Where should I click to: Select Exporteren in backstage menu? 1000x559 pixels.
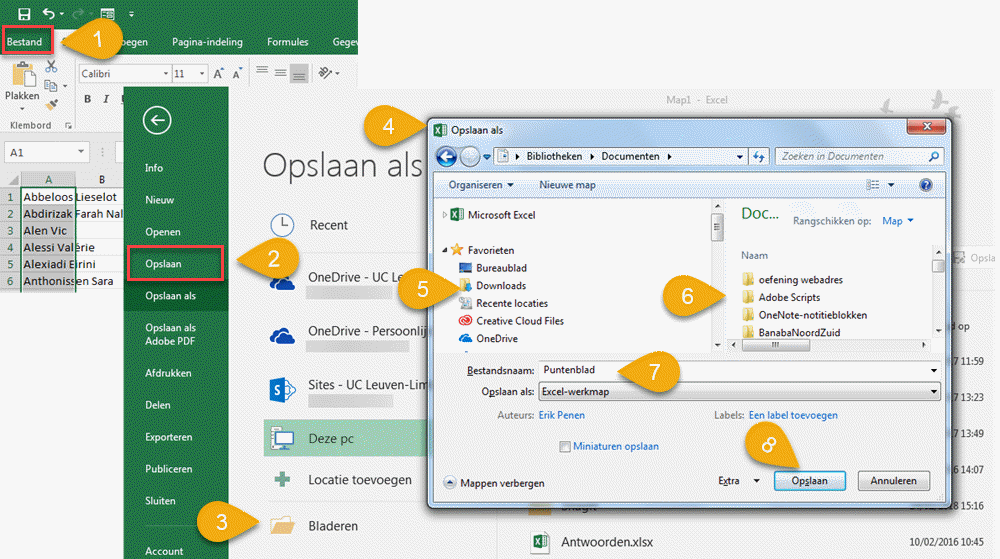pos(168,437)
